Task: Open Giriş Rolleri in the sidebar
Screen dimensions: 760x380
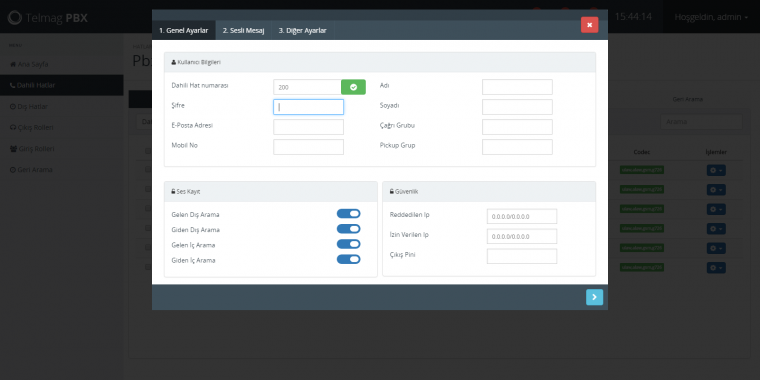Action: [x=62, y=149]
